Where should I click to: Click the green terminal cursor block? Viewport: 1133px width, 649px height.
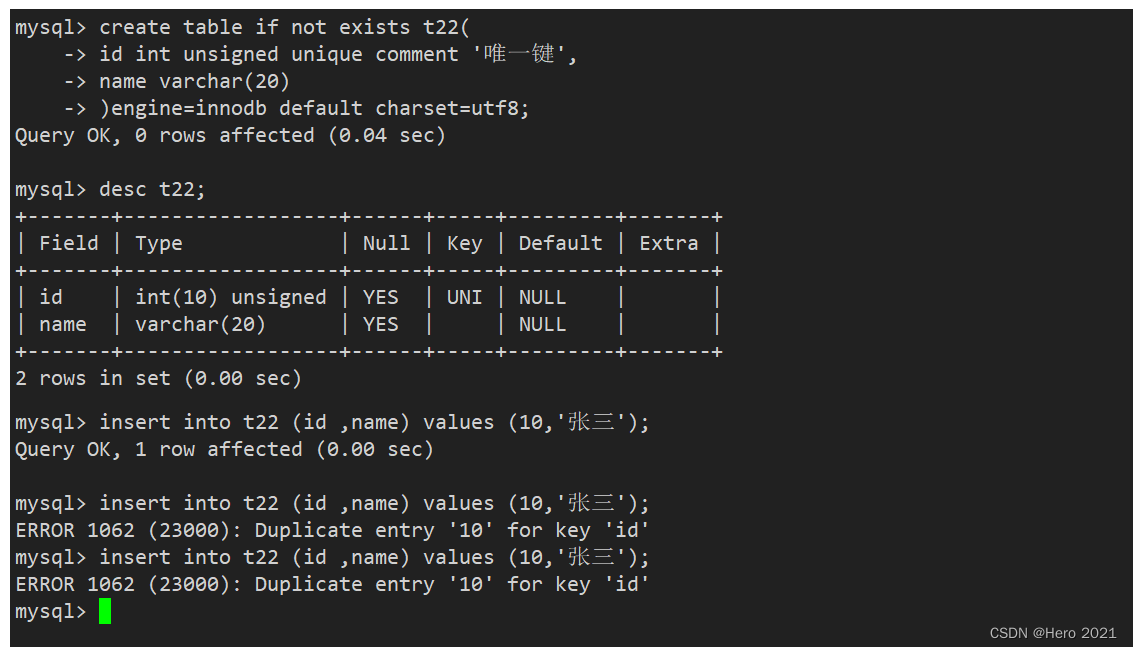click(x=105, y=611)
